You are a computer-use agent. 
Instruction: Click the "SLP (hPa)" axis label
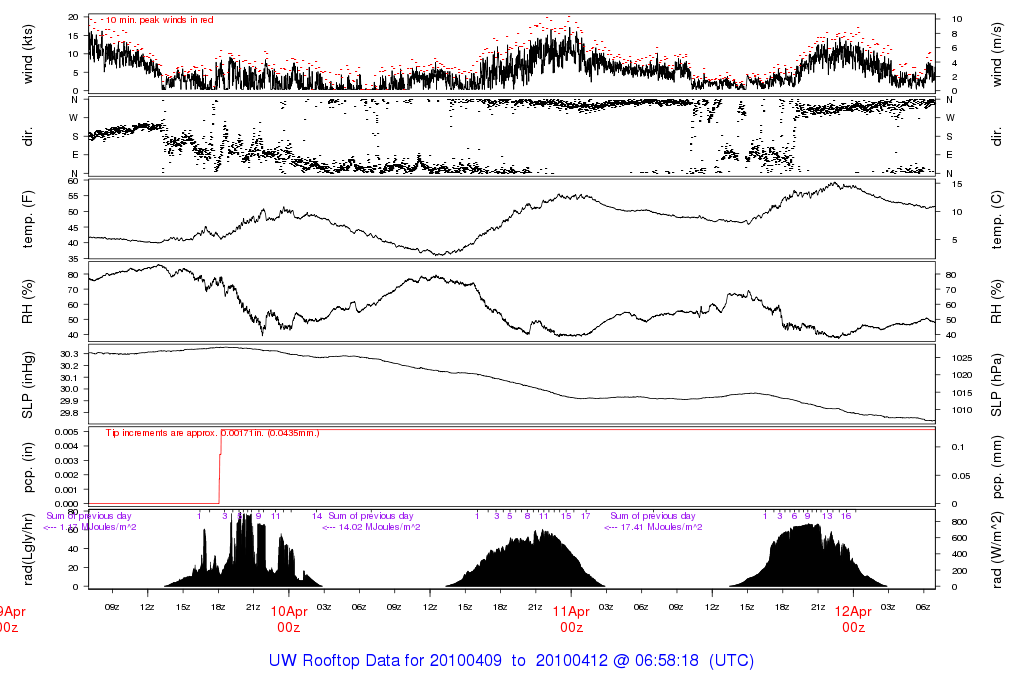(x=997, y=385)
